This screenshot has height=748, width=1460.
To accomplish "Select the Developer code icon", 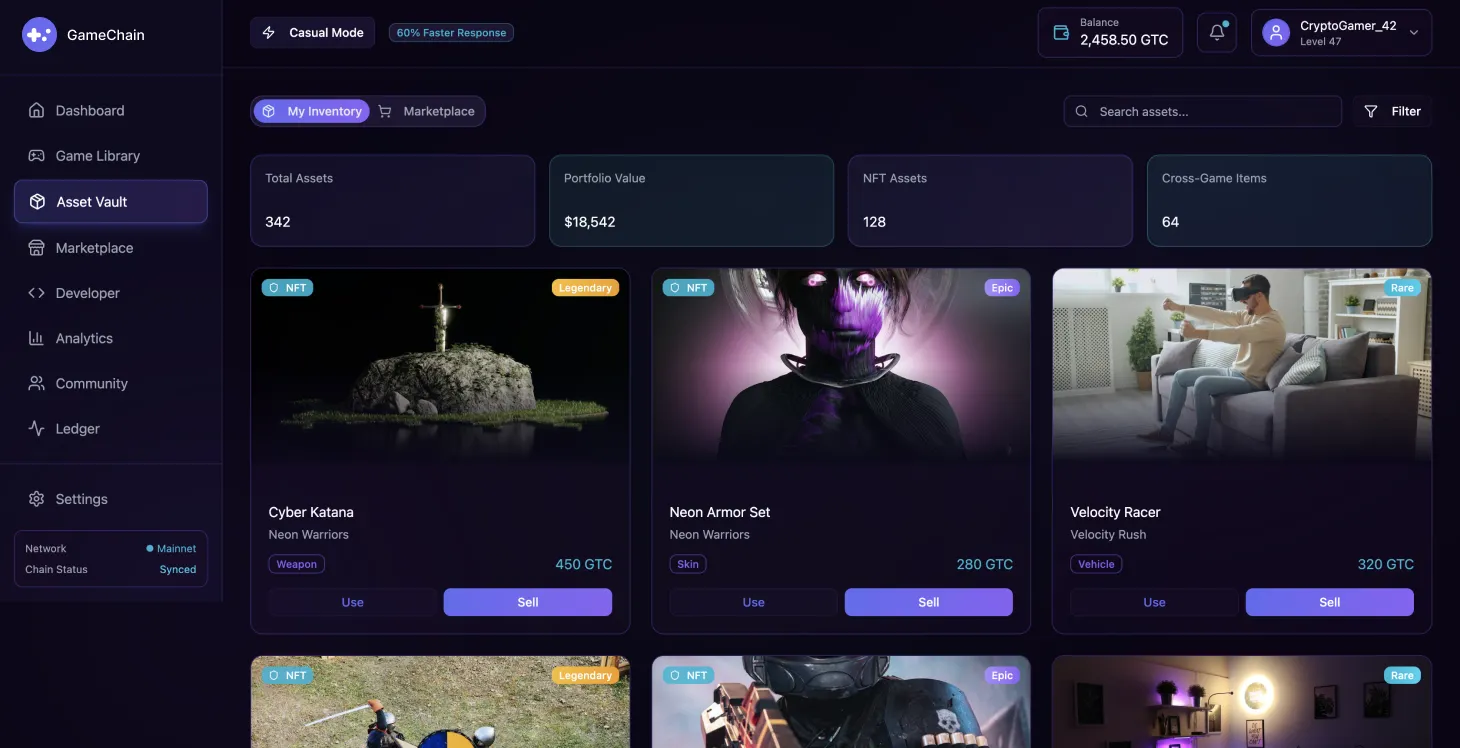I will [35, 292].
